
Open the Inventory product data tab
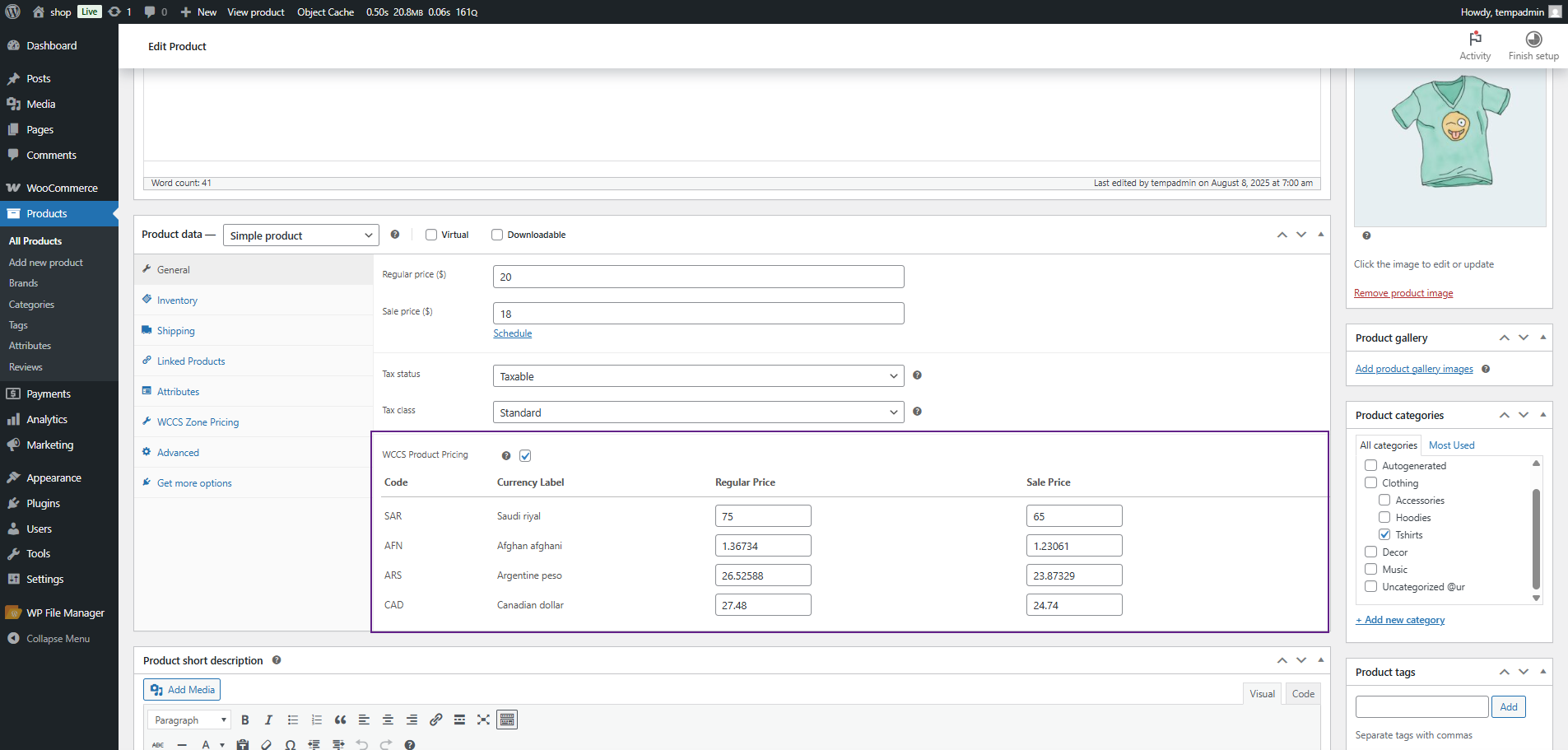click(177, 300)
